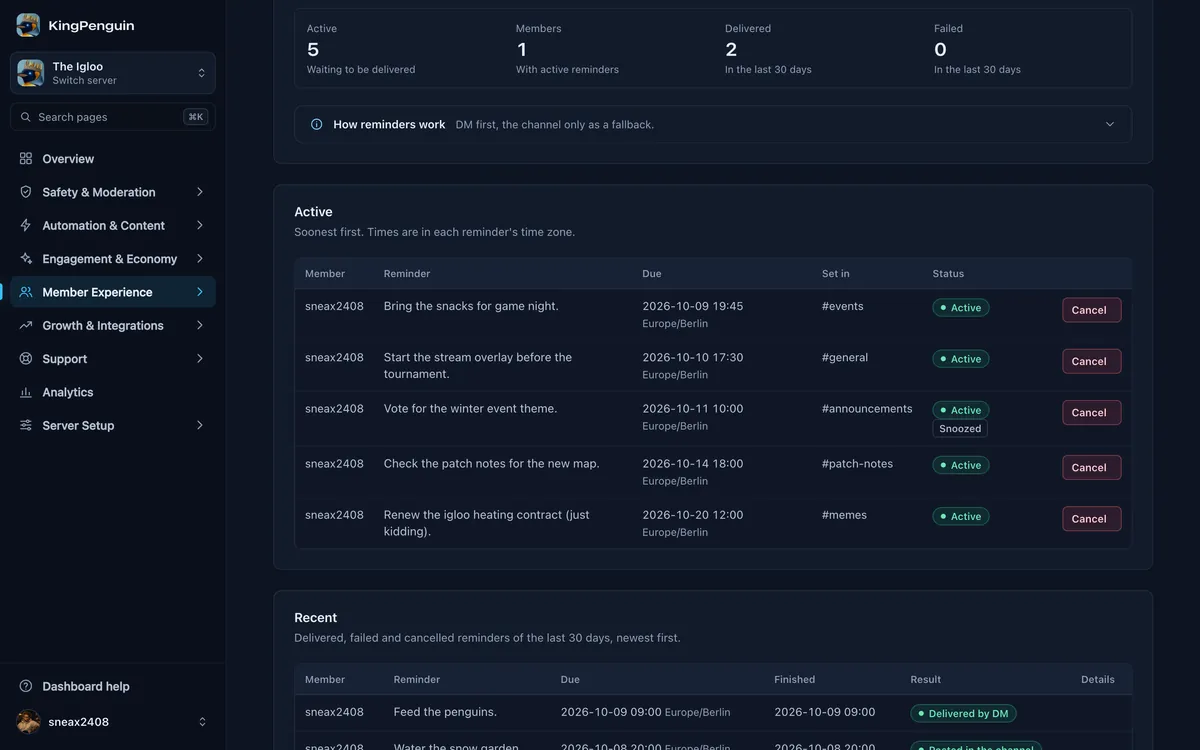The height and width of the screenshot is (750, 1200).
Task: Click the Due column header in Active table
Action: [x=652, y=274]
